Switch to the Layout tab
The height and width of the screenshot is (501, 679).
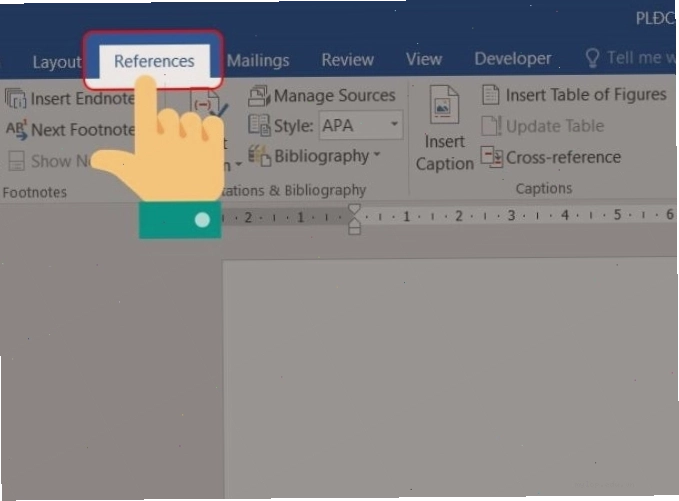[x=57, y=62]
